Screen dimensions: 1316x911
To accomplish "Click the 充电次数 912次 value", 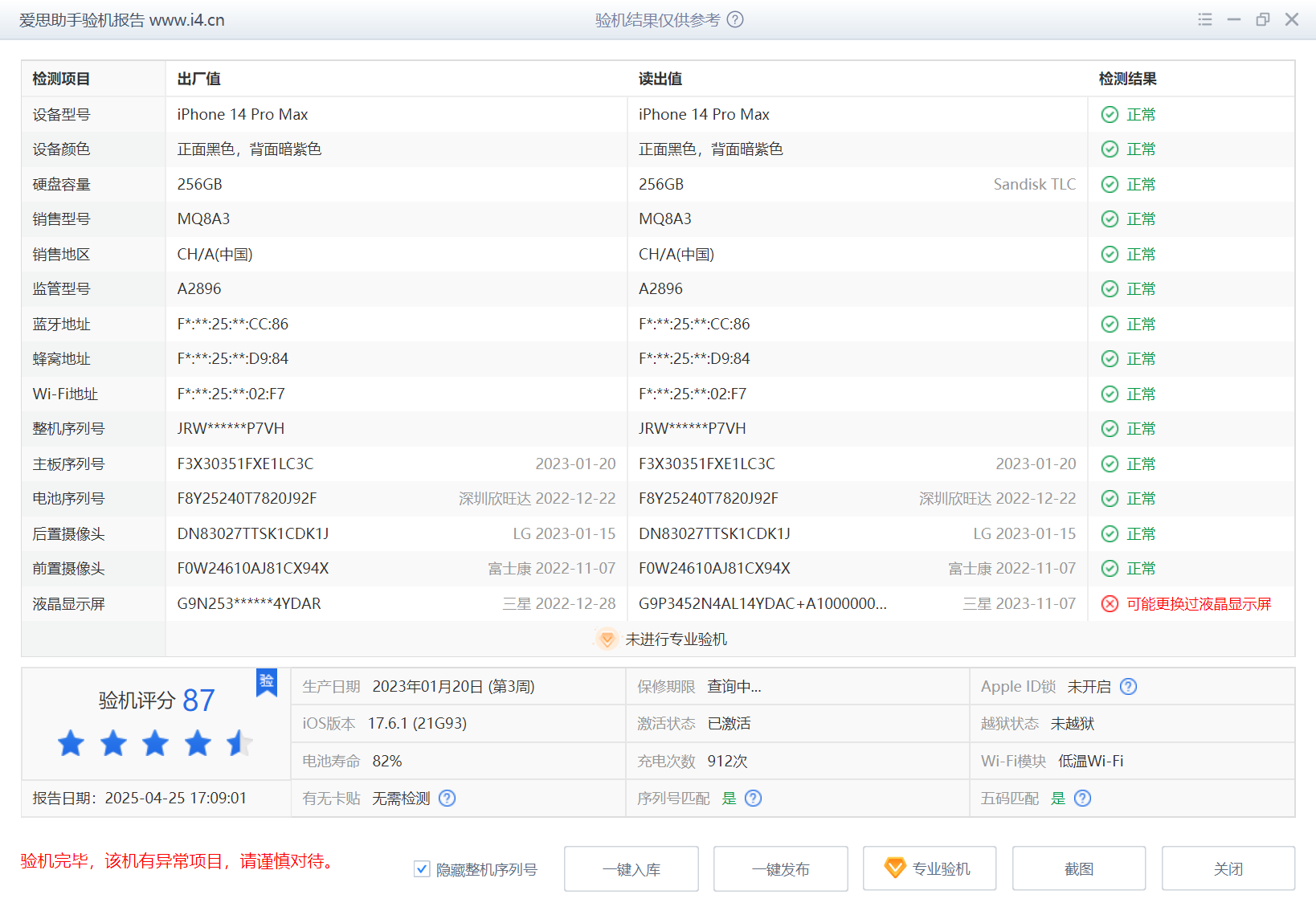I will coord(727,761).
